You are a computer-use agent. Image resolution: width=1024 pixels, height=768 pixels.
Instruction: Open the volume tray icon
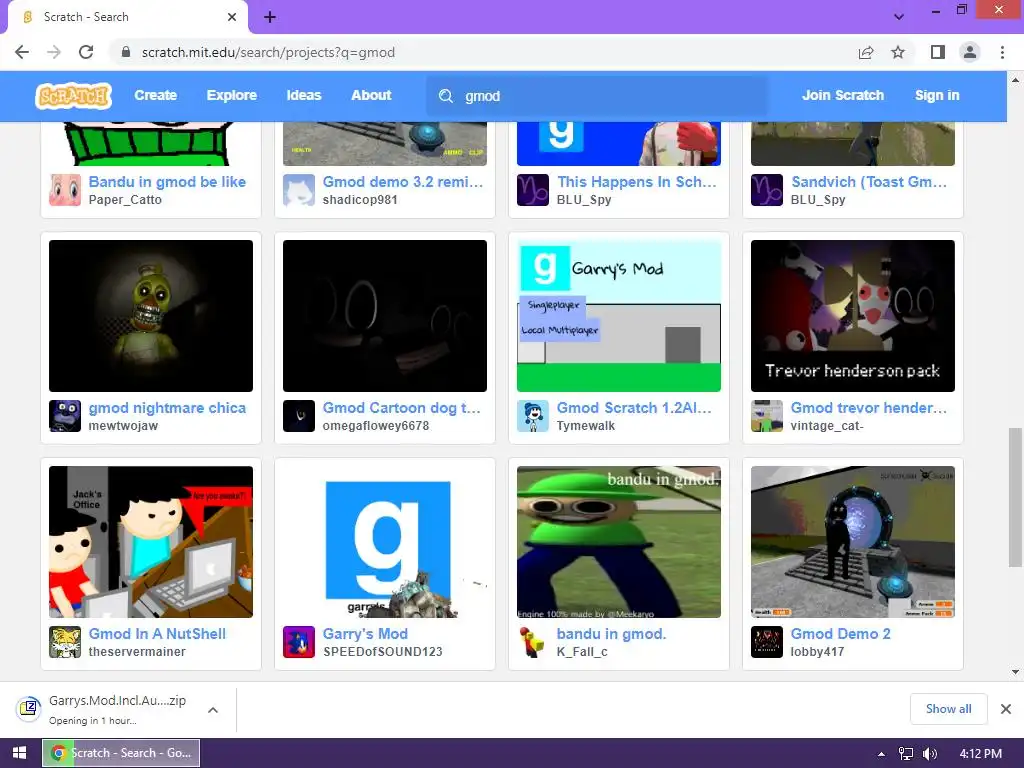(x=929, y=754)
